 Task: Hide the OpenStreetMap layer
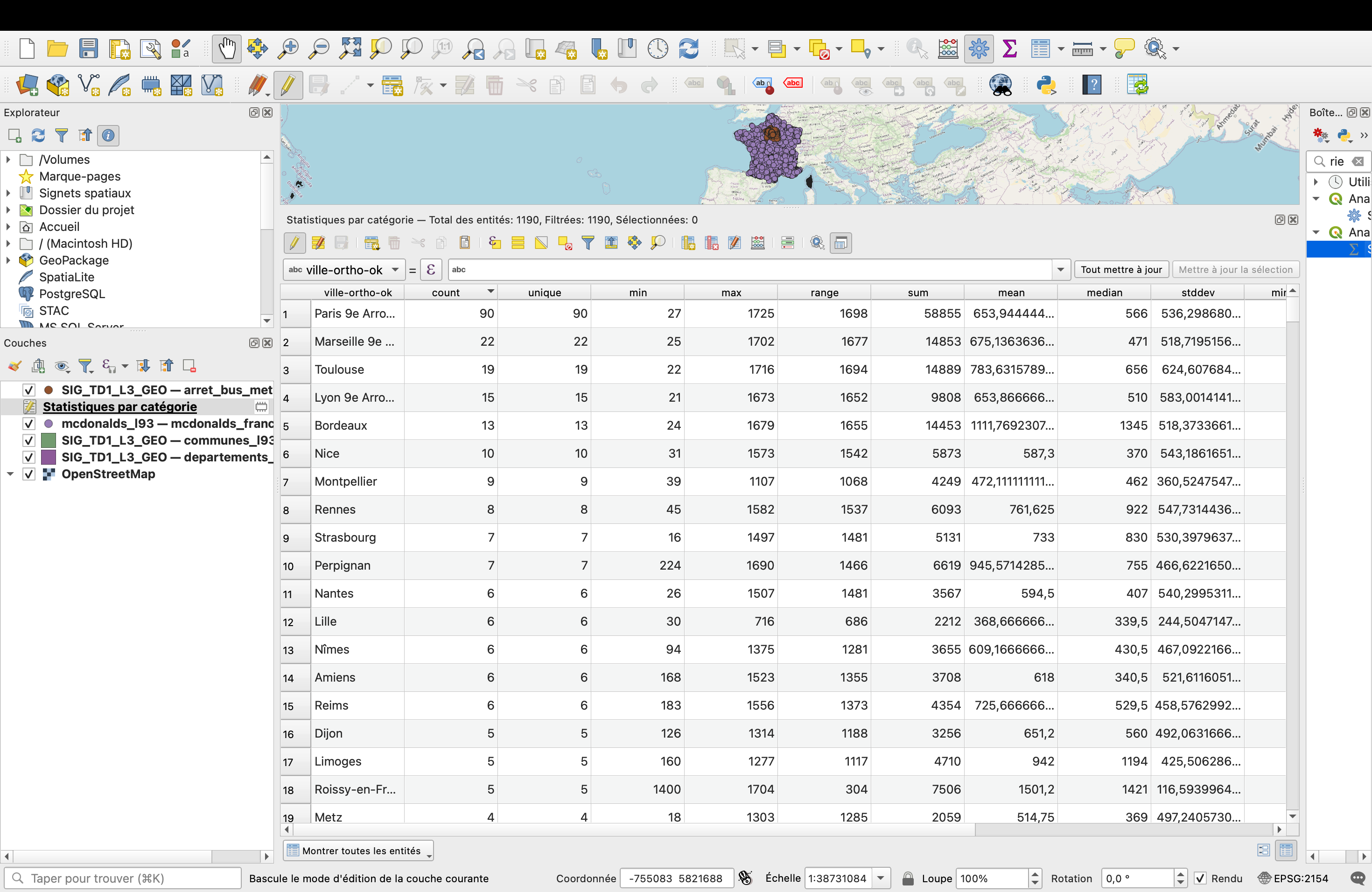coord(29,474)
